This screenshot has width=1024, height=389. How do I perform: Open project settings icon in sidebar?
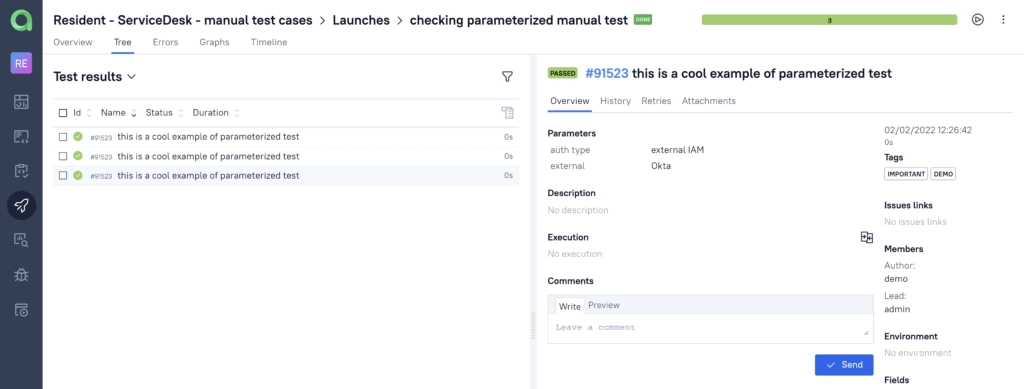[21, 309]
